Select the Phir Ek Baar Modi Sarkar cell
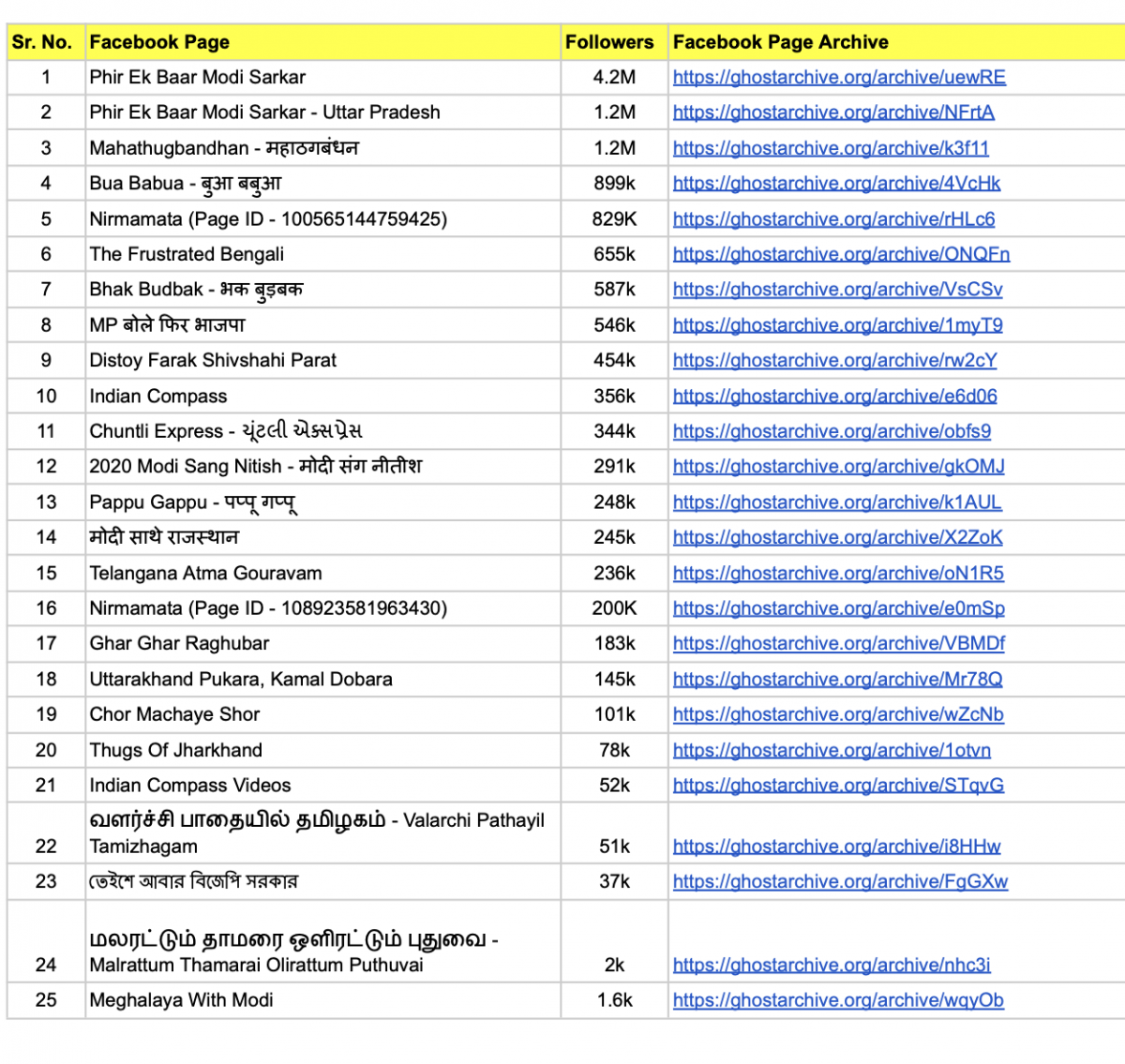1125x1064 pixels. (198, 78)
